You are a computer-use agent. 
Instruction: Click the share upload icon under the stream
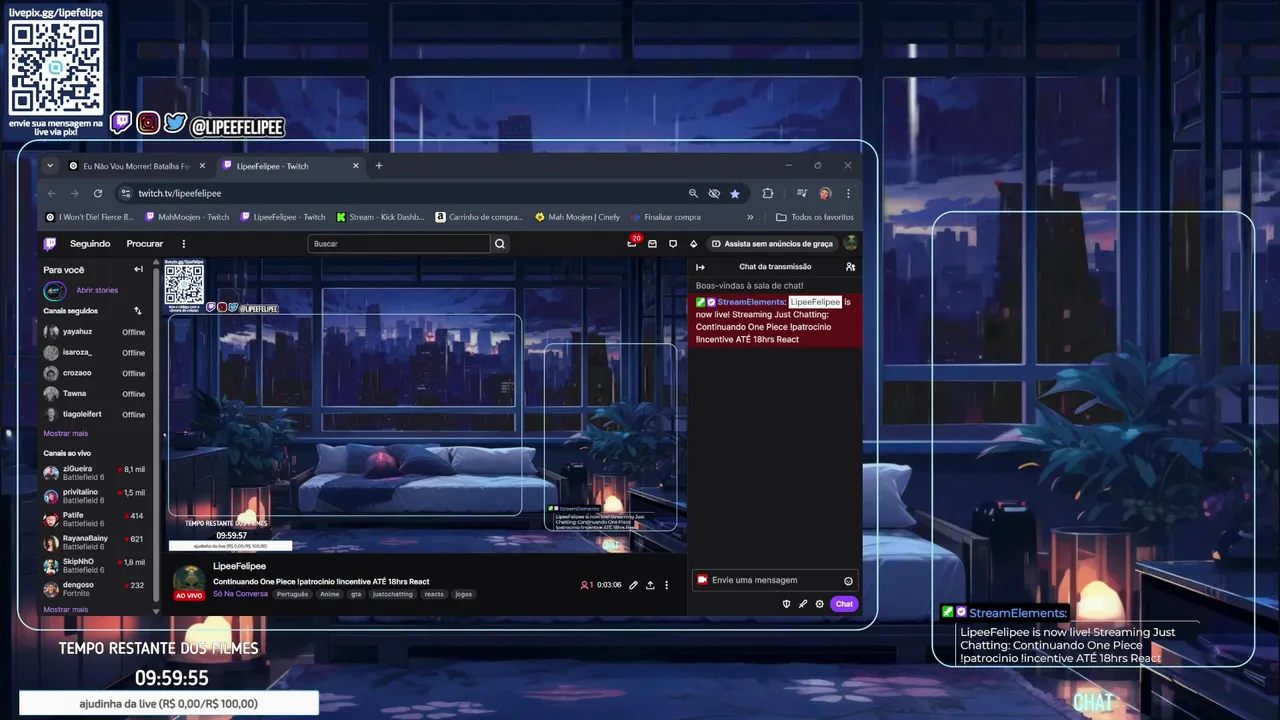(x=650, y=585)
